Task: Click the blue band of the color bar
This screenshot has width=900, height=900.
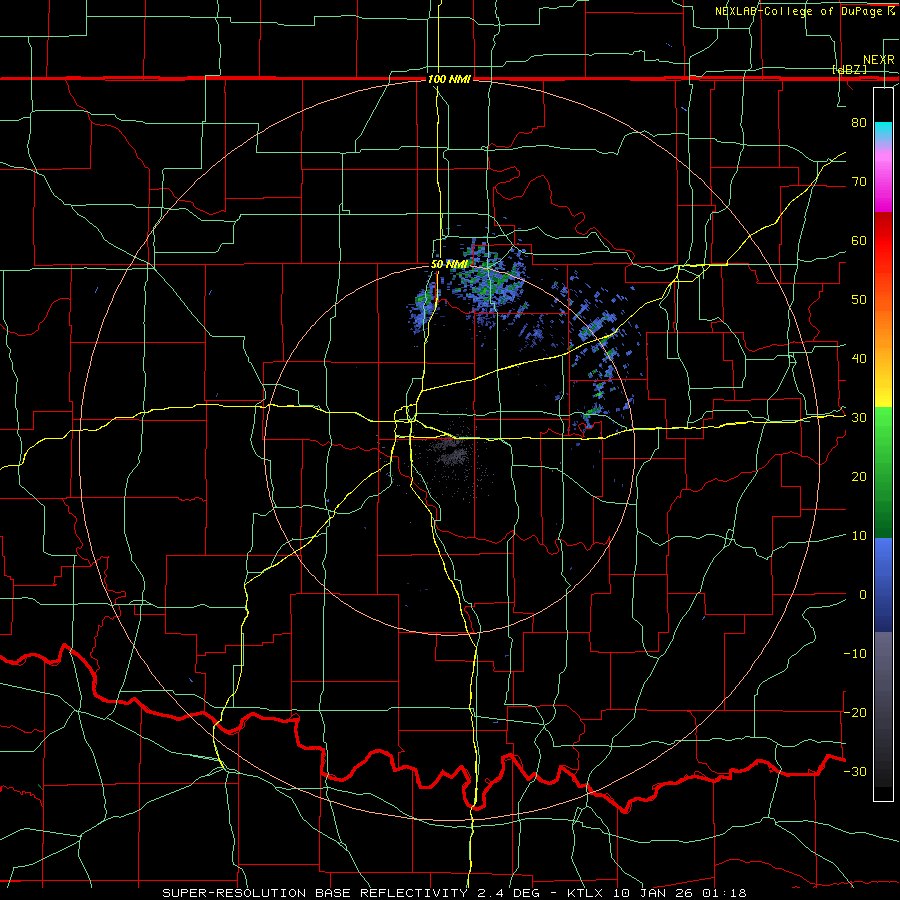Action: click(883, 585)
